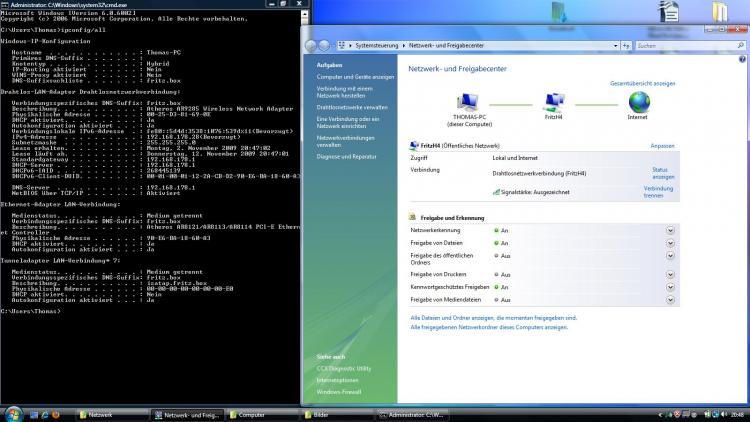Image resolution: width=750 pixels, height=422 pixels.
Task: Click 'Drahtlosnetzwerkverbindung (FritzH4)' connection text
Action: pos(539,173)
